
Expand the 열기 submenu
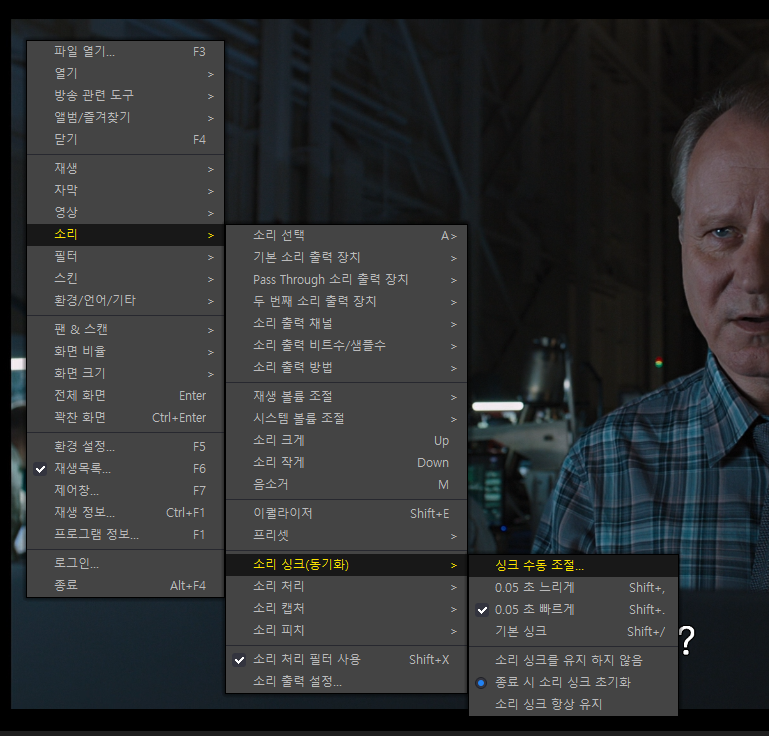coord(126,74)
